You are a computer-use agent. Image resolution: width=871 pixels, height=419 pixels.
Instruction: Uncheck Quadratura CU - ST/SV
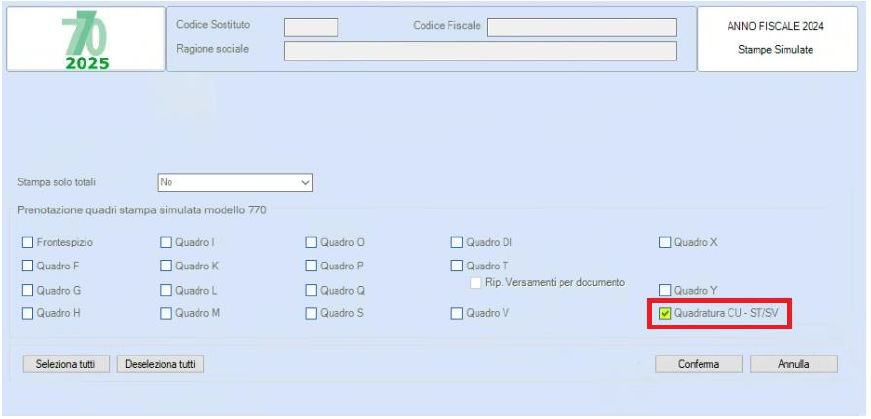[665, 314]
